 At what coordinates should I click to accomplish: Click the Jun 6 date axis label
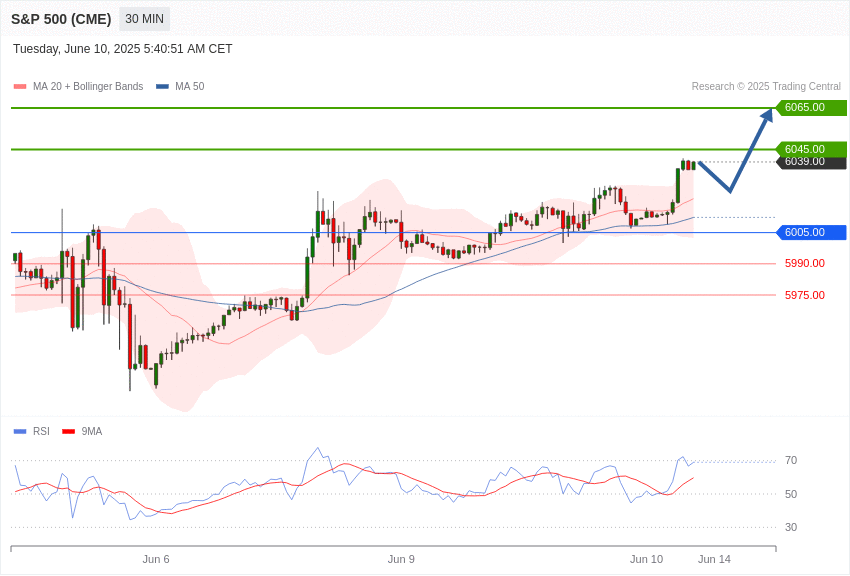tap(156, 559)
